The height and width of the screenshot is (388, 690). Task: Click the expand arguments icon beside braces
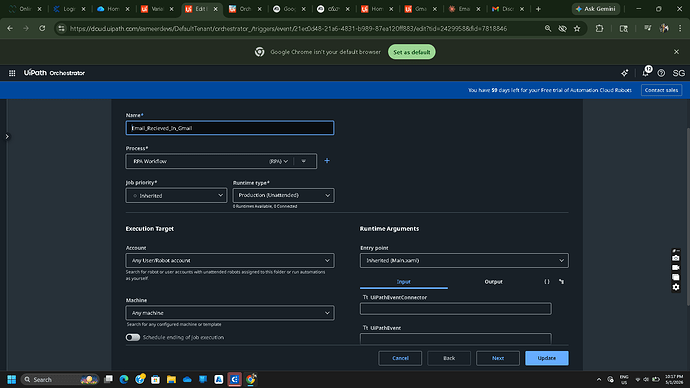[561, 282]
